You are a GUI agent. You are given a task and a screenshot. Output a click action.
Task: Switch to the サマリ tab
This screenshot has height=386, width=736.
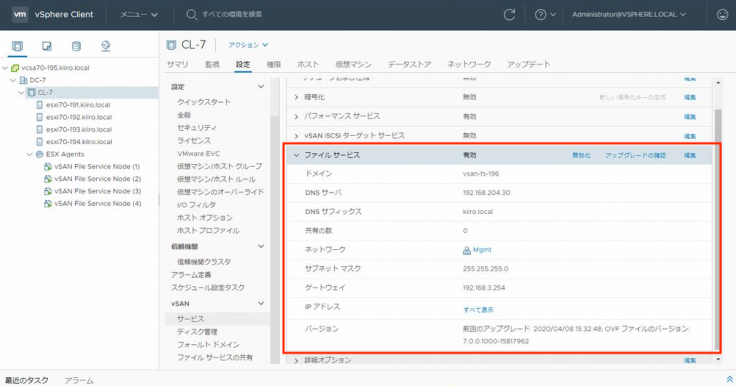pyautogui.click(x=177, y=64)
